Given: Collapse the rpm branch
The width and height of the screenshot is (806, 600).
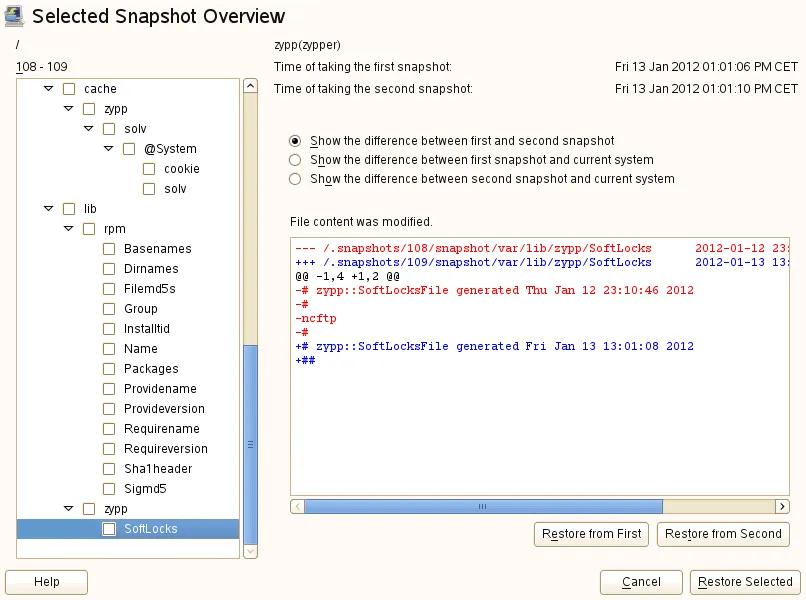Looking at the screenshot, I should [x=67, y=228].
